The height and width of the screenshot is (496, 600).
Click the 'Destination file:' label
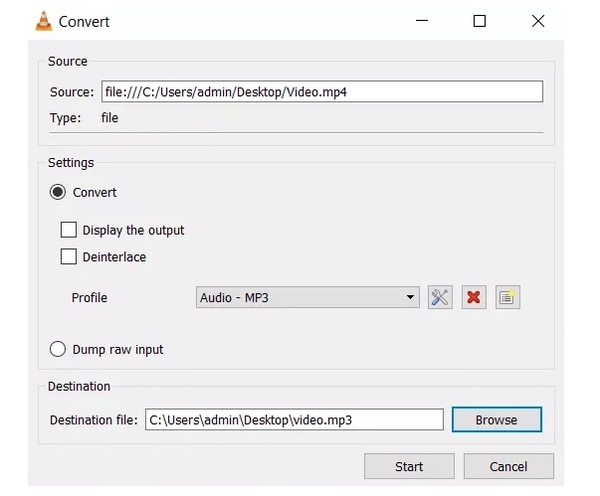94,420
